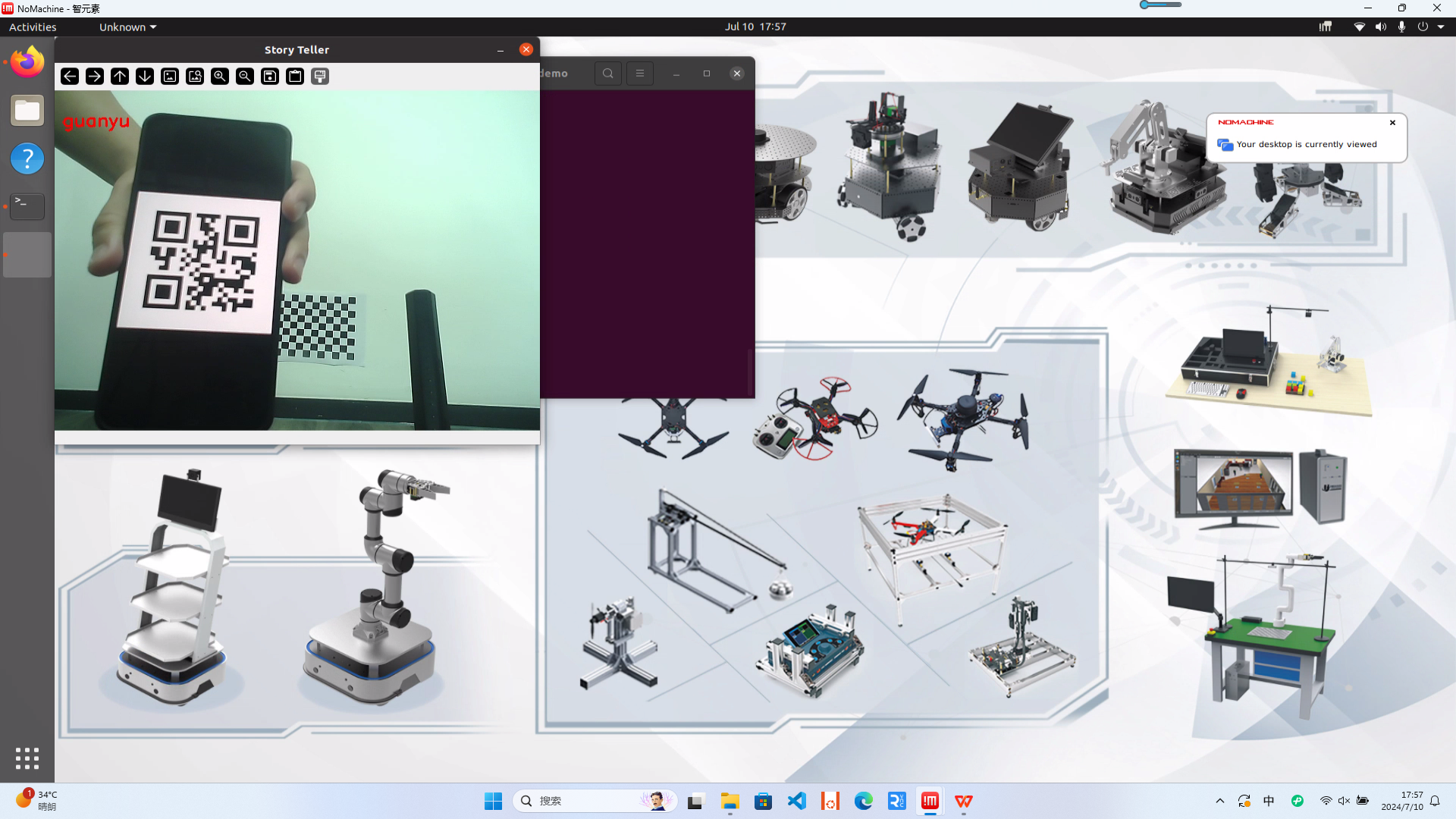The height and width of the screenshot is (819, 1456).
Task: Click the taskbar clock 17:57 2024/7/10
Action: (1402, 801)
